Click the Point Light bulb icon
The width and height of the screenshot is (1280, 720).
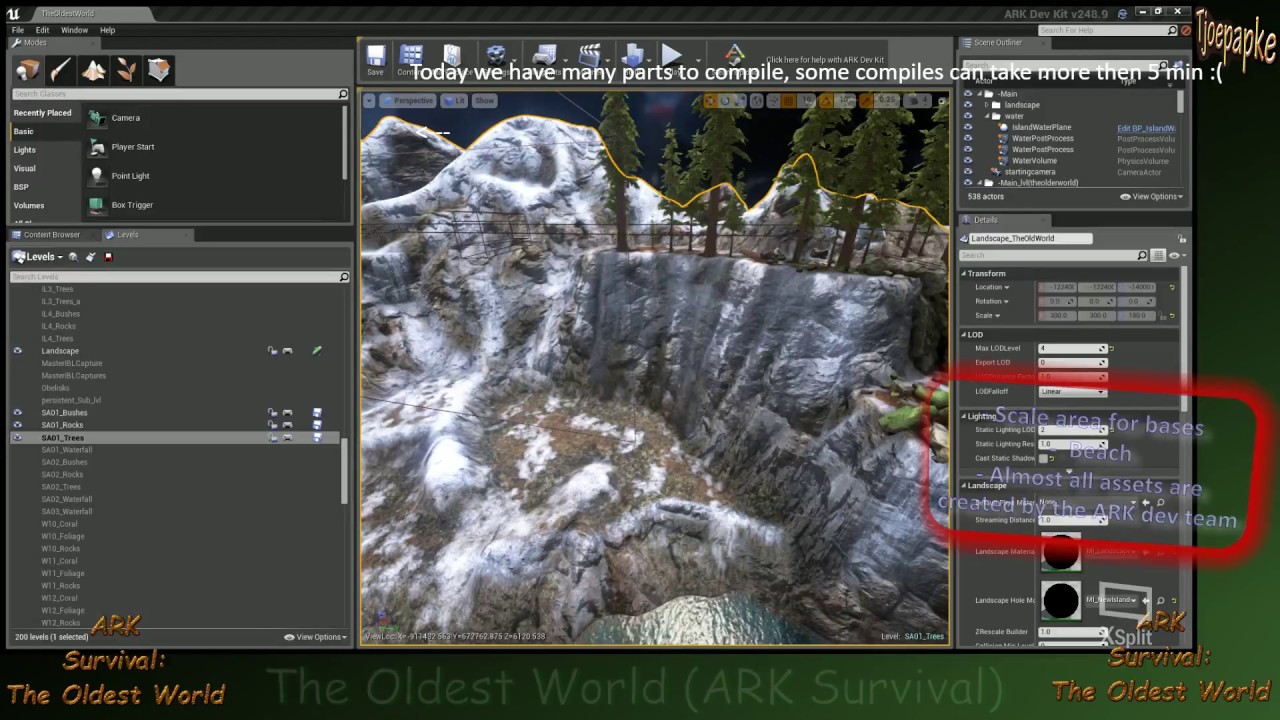pyautogui.click(x=96, y=176)
